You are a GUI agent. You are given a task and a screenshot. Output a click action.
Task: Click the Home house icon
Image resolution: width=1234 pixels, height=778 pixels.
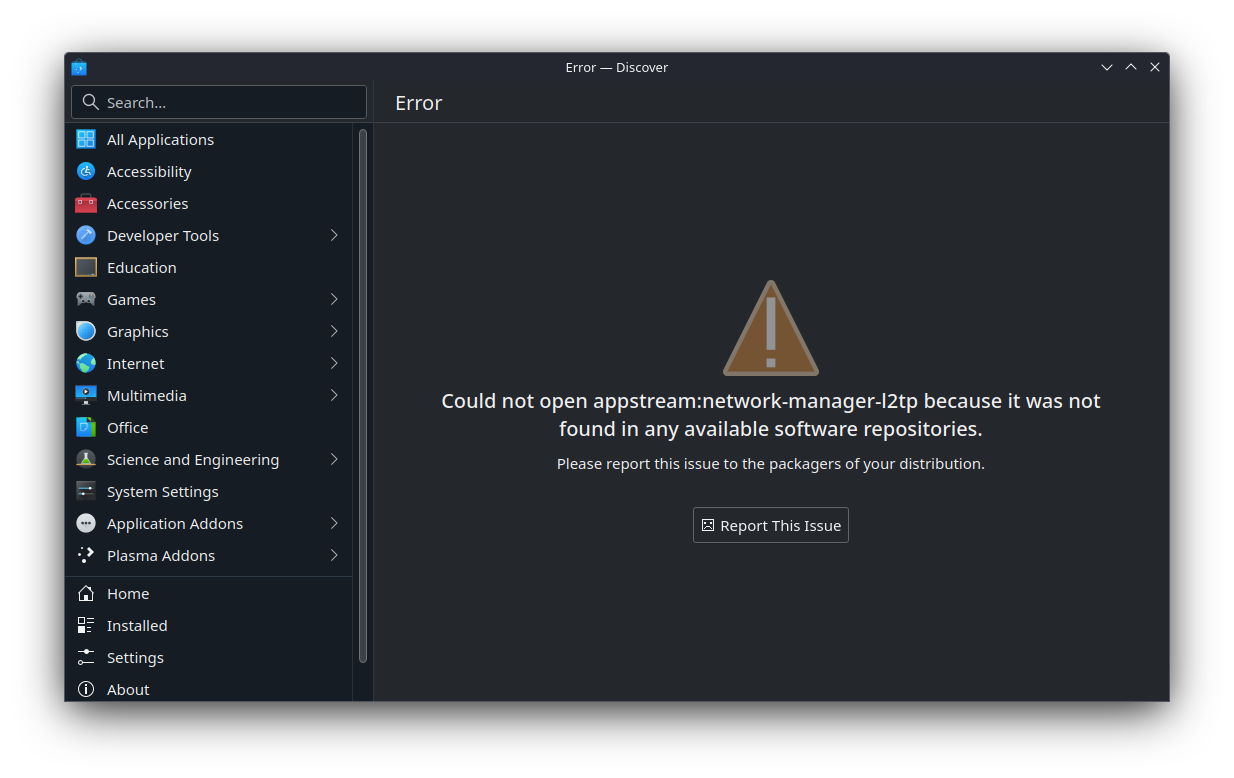coord(86,593)
